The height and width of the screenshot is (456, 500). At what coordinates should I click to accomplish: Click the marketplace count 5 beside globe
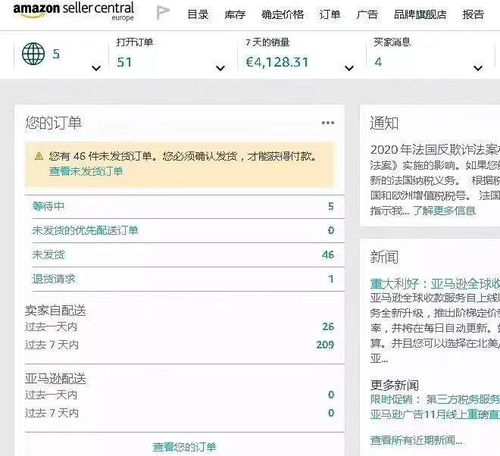click(56, 54)
